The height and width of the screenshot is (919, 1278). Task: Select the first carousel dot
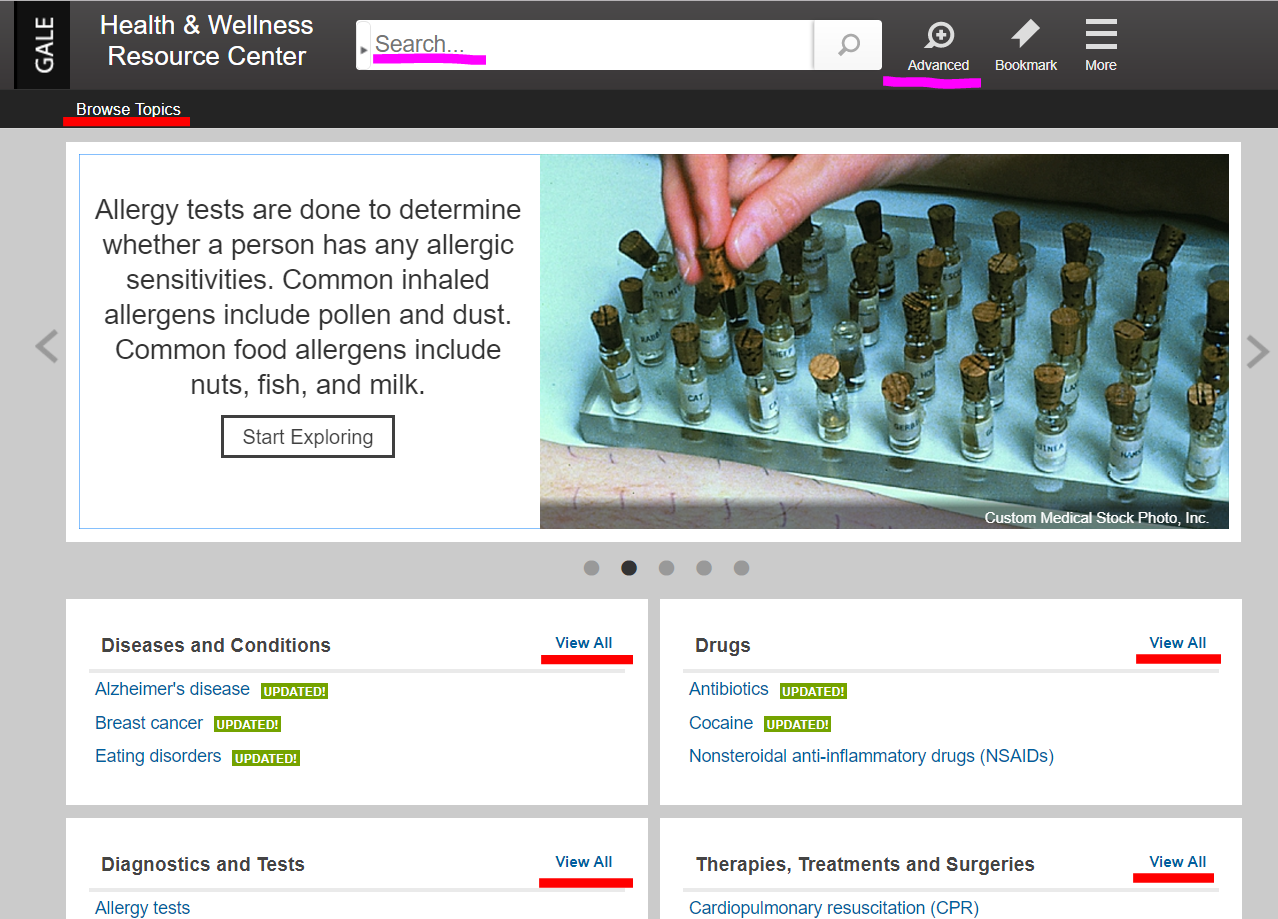point(591,568)
